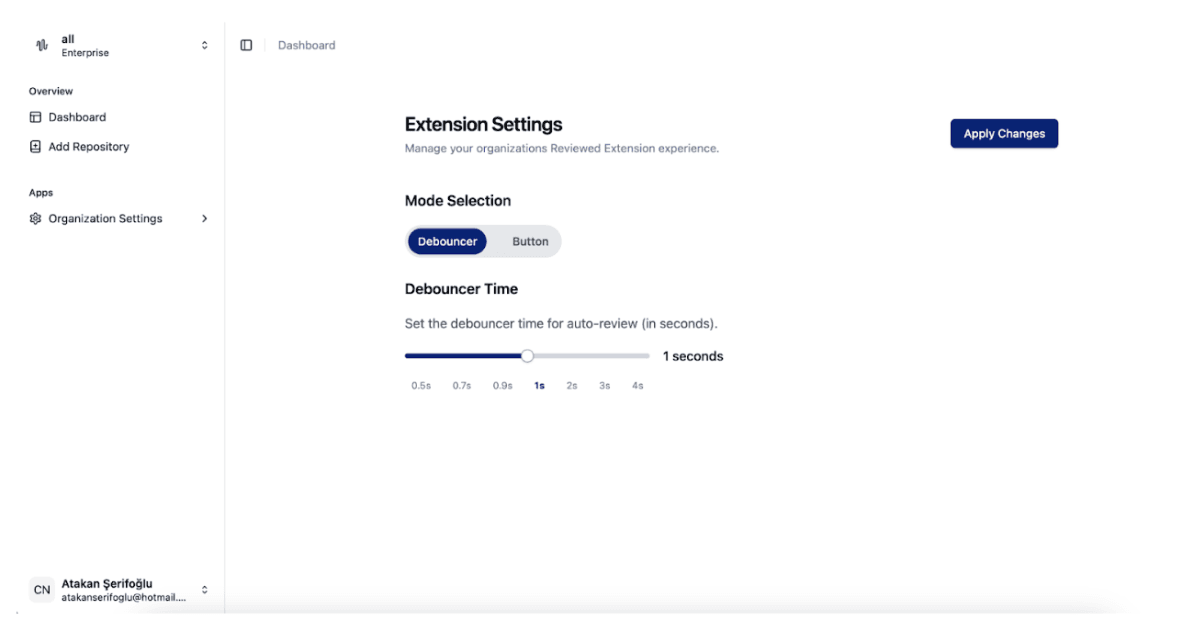Click the 'all Enterprise' organization name
The width and height of the screenshot is (1178, 618).
[x=85, y=46]
